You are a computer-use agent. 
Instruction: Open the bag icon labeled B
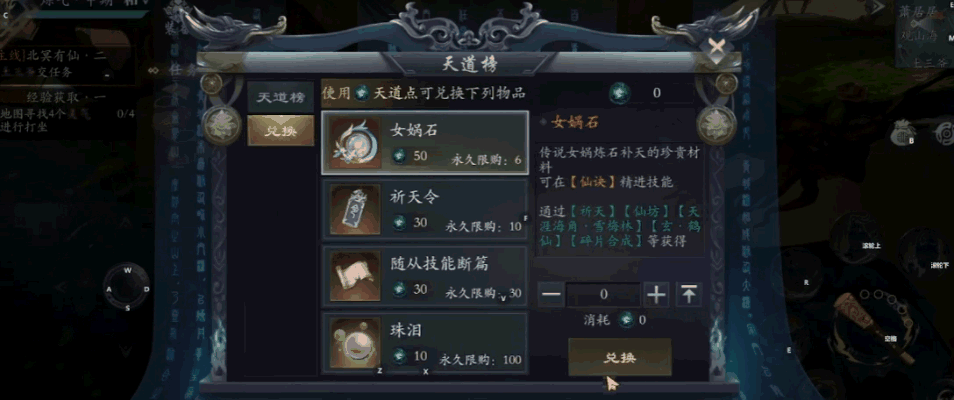(x=905, y=132)
